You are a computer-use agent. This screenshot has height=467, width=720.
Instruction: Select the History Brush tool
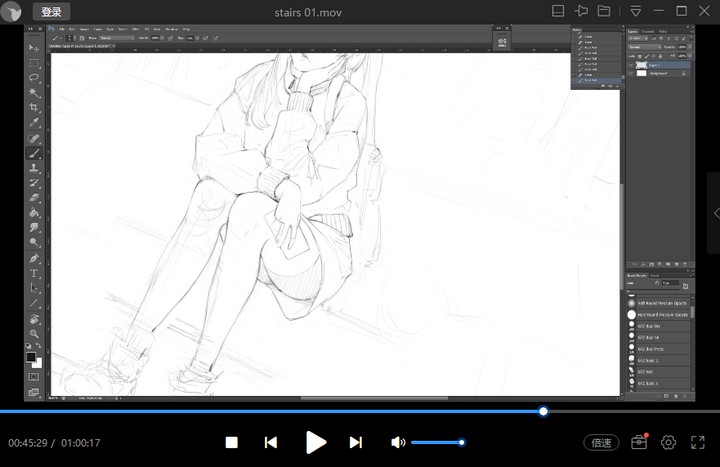click(34, 183)
